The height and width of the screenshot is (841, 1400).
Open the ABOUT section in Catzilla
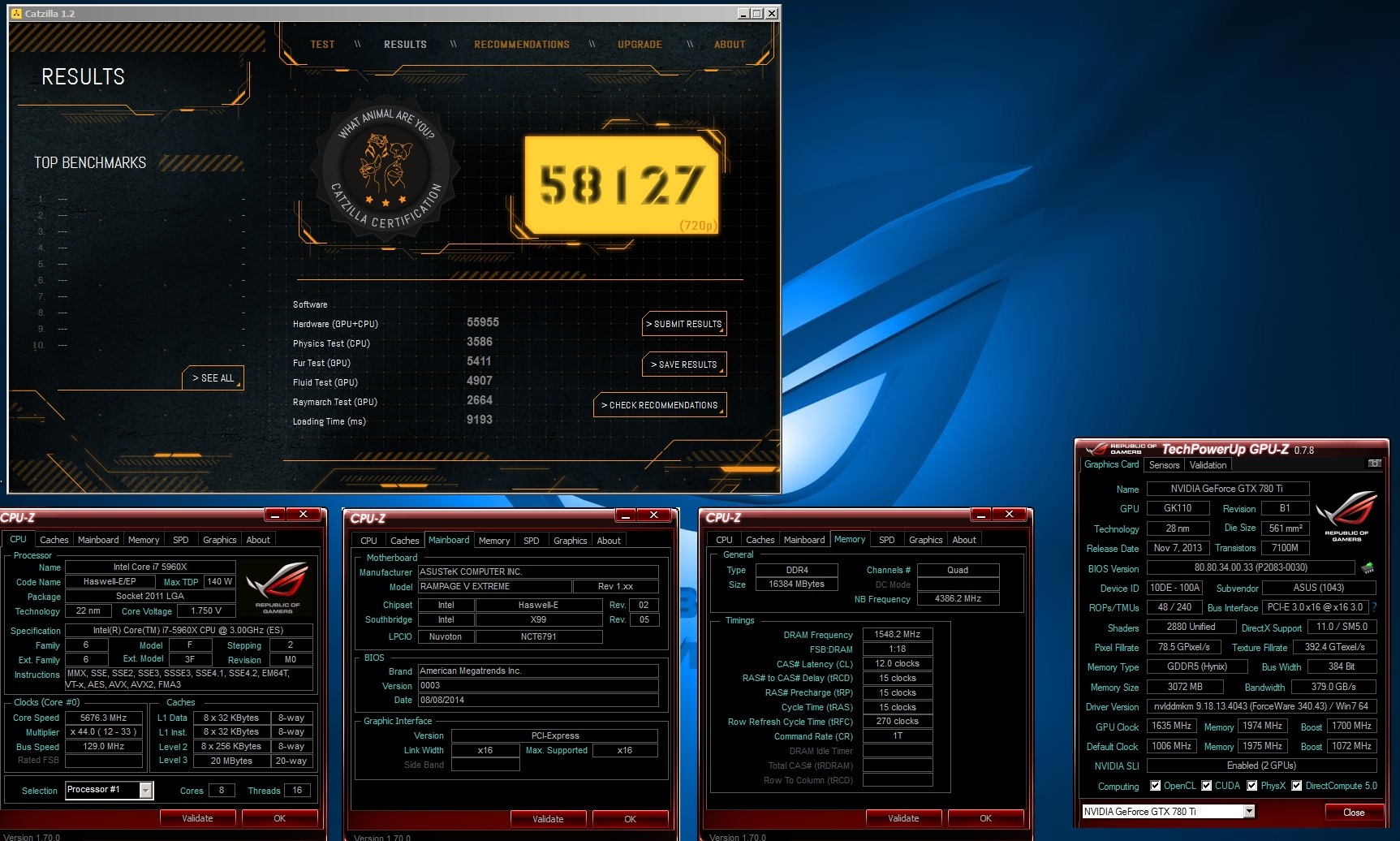(730, 45)
